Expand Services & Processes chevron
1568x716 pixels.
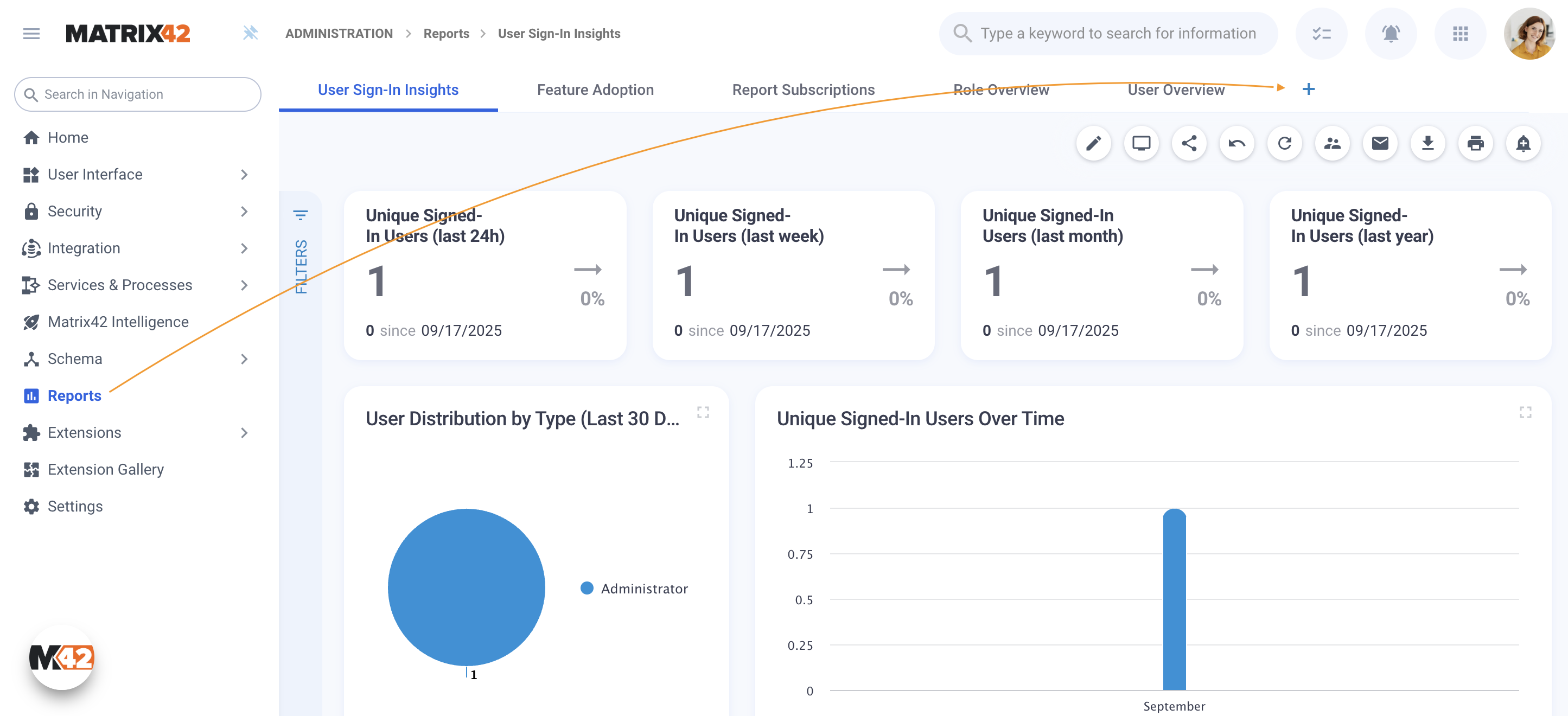tap(244, 285)
